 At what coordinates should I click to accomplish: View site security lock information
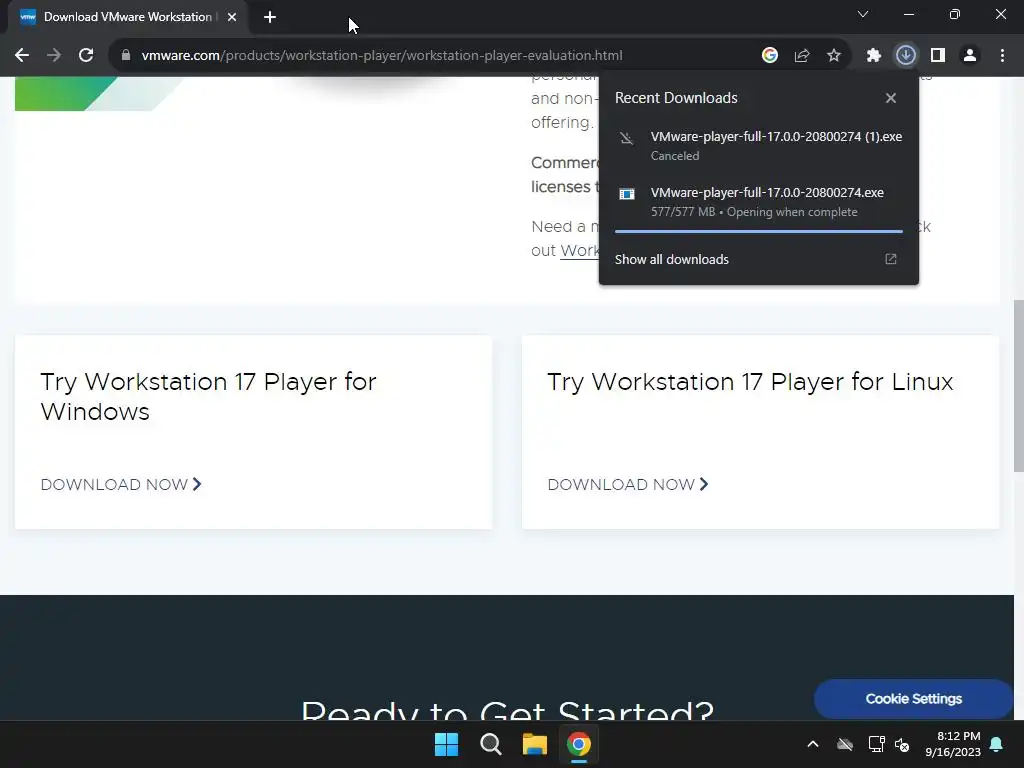click(126, 56)
